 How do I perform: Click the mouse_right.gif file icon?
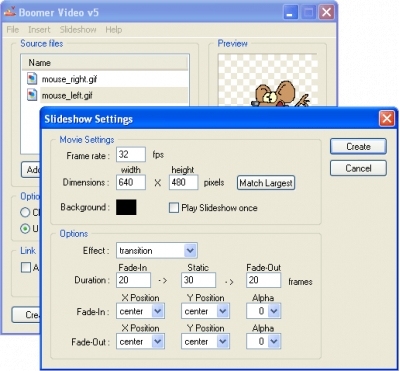pyautogui.click(x=32, y=79)
